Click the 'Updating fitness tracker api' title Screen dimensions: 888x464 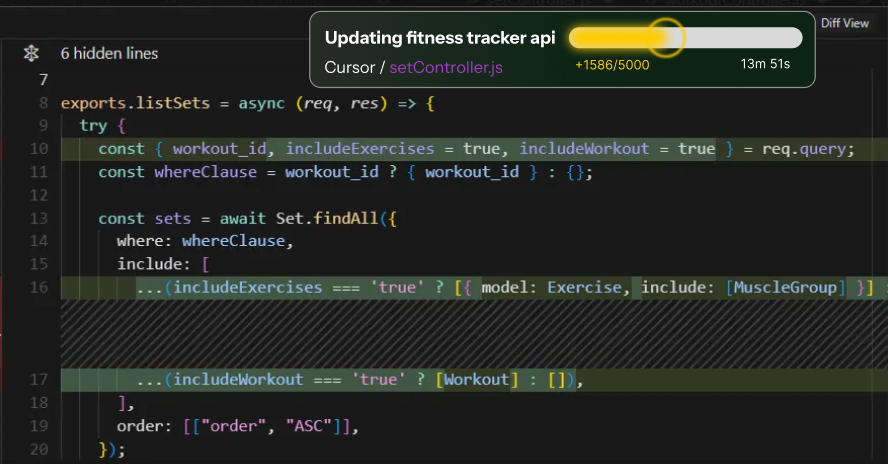click(440, 38)
